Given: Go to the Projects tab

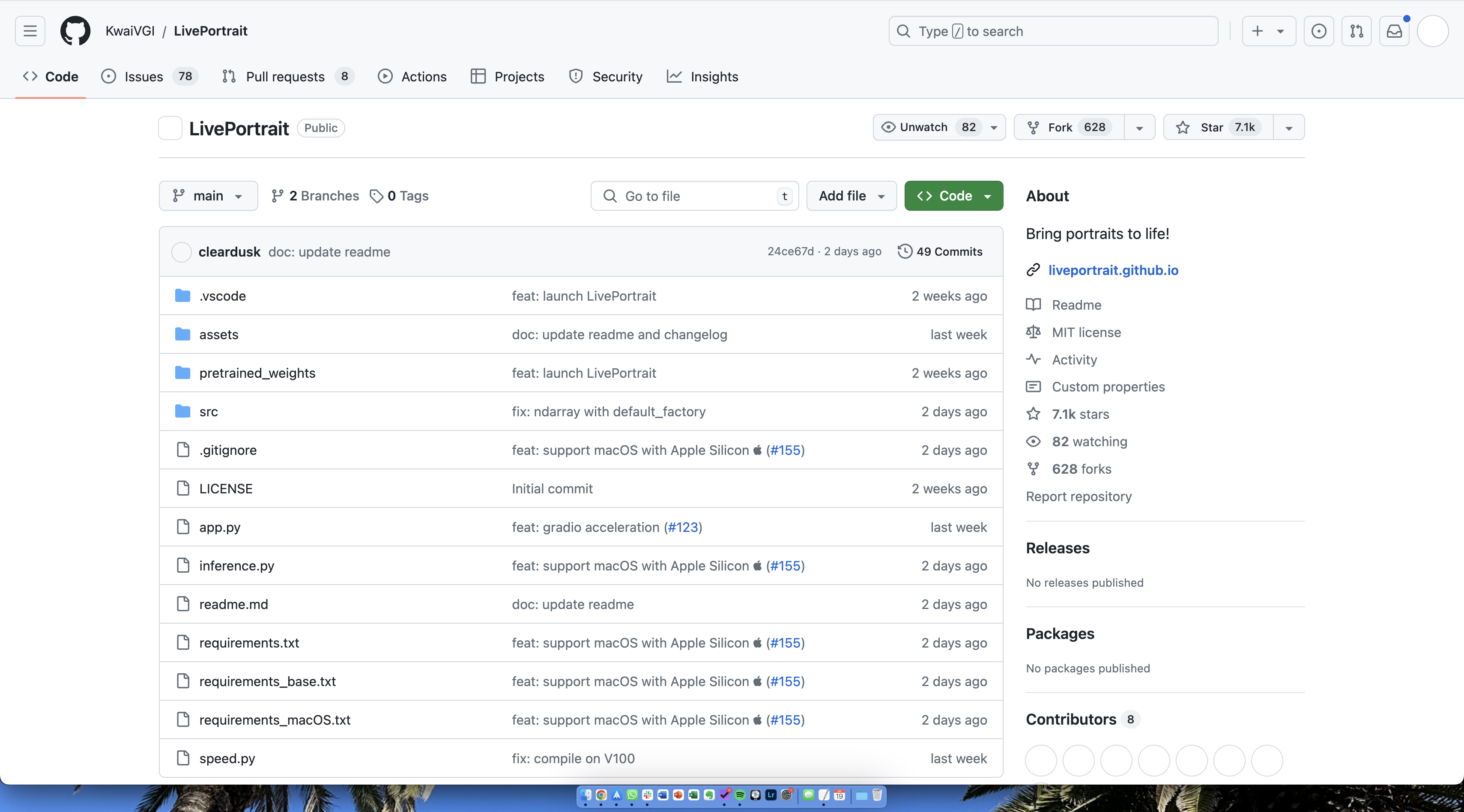Looking at the screenshot, I should click(x=508, y=77).
